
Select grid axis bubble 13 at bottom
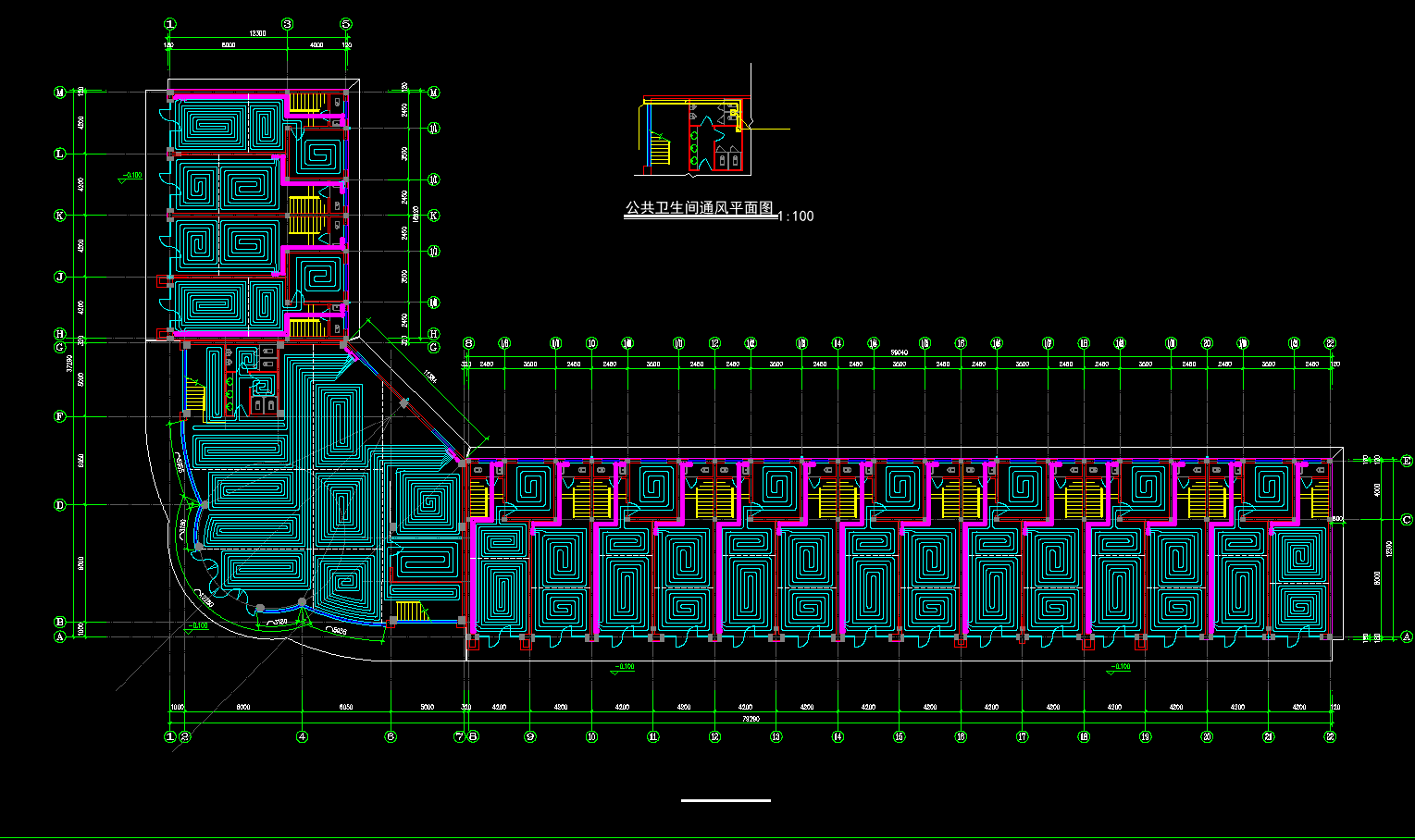776,737
